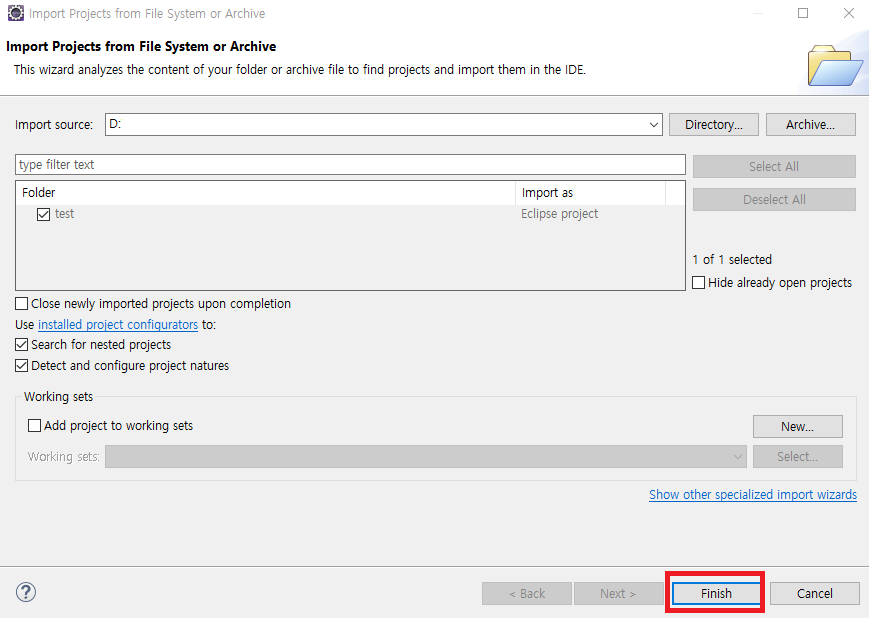Click the Eclipse icon in title bar

(x=16, y=13)
